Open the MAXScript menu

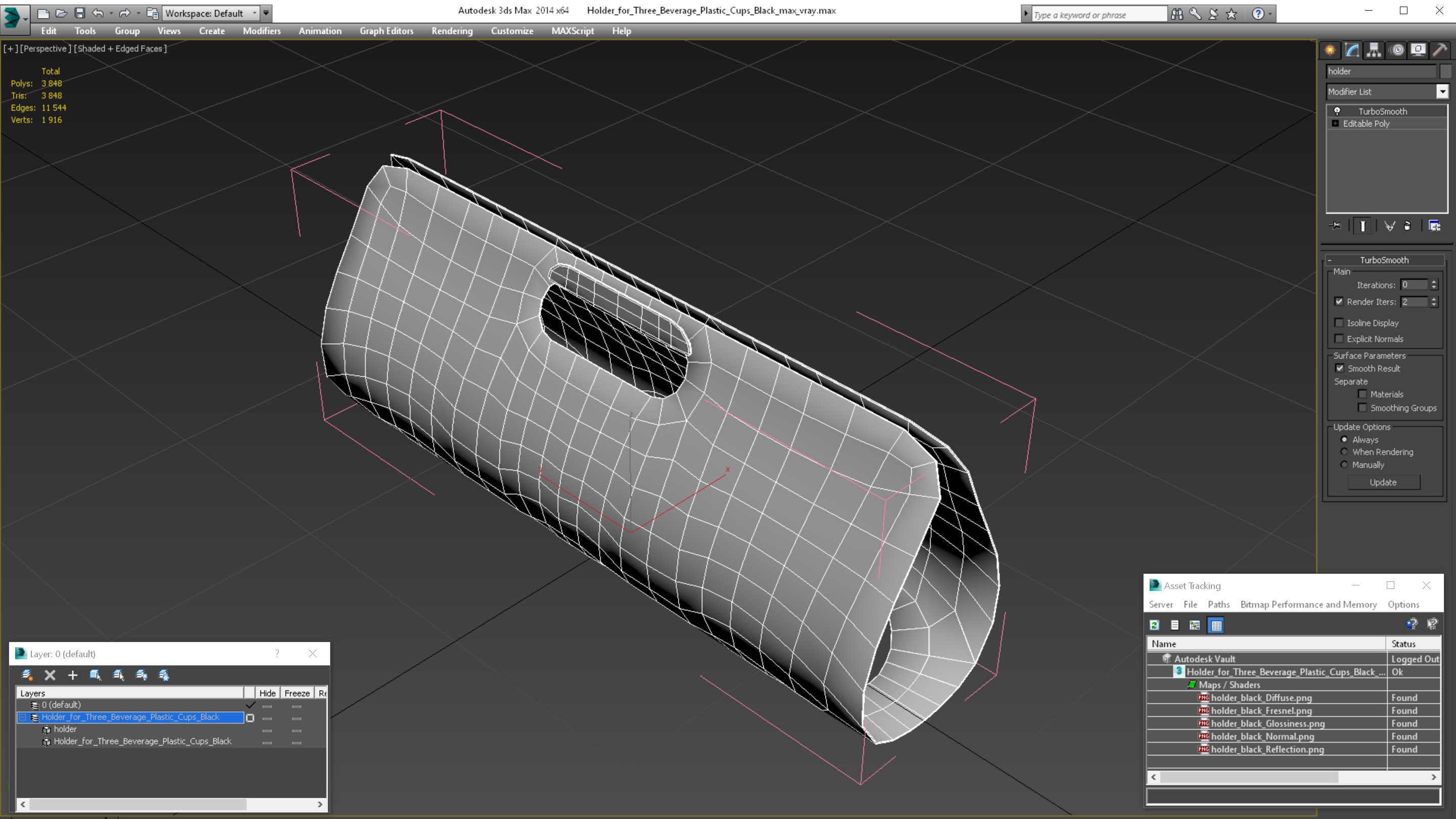pyautogui.click(x=573, y=31)
